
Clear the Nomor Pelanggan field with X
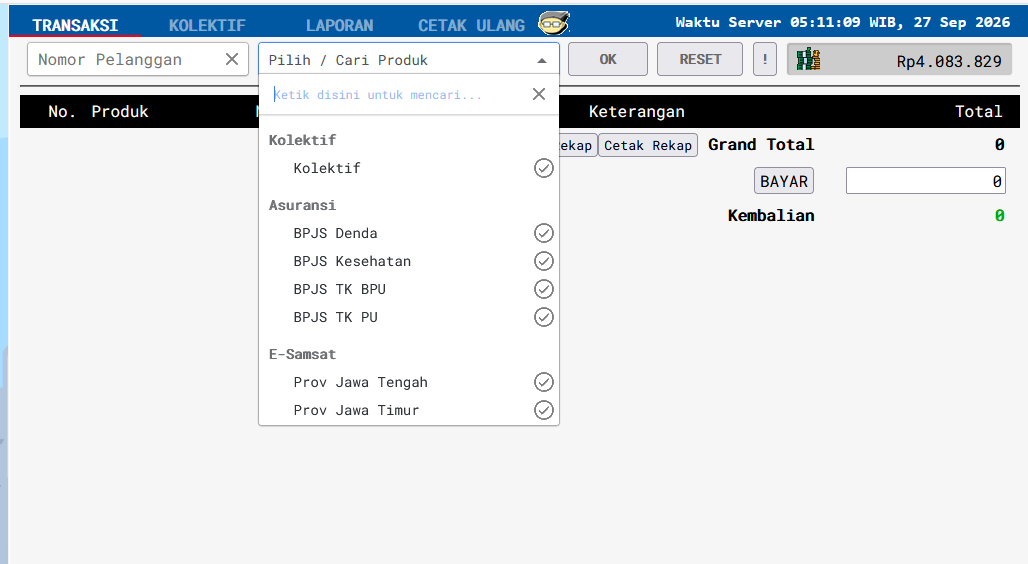(x=231, y=60)
